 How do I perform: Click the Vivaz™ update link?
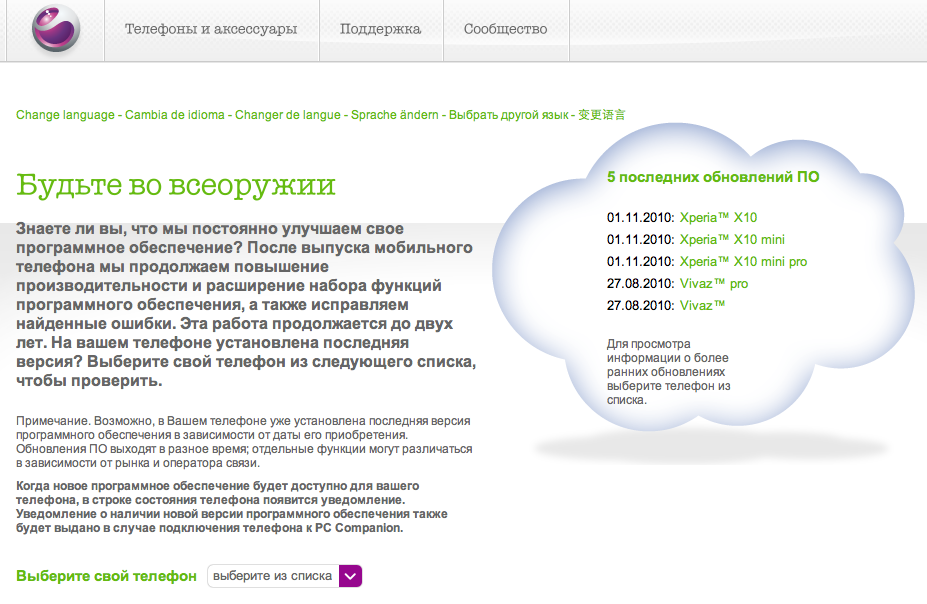(x=702, y=305)
